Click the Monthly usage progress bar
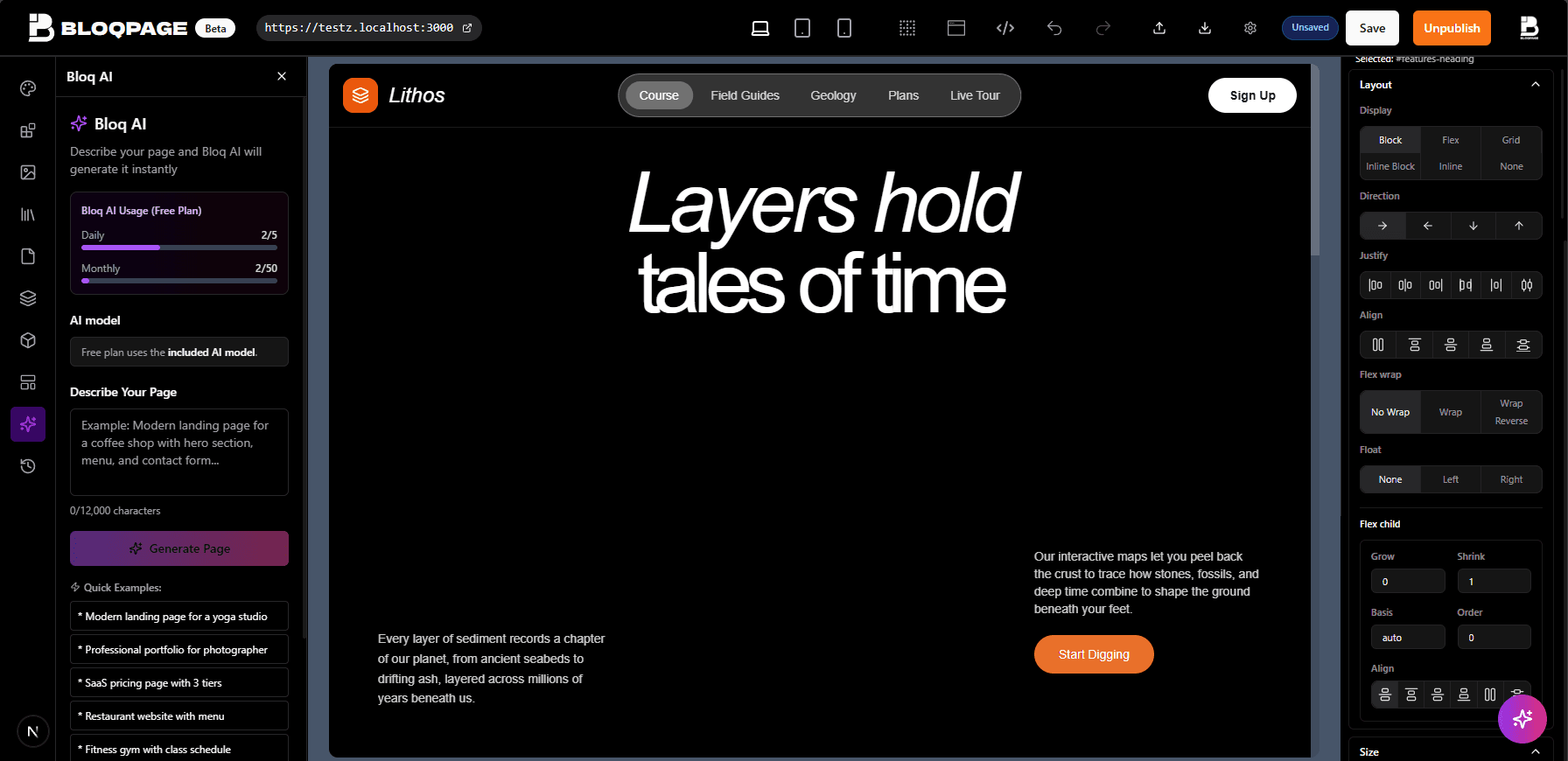This screenshot has height=761, width=1568. [179, 281]
